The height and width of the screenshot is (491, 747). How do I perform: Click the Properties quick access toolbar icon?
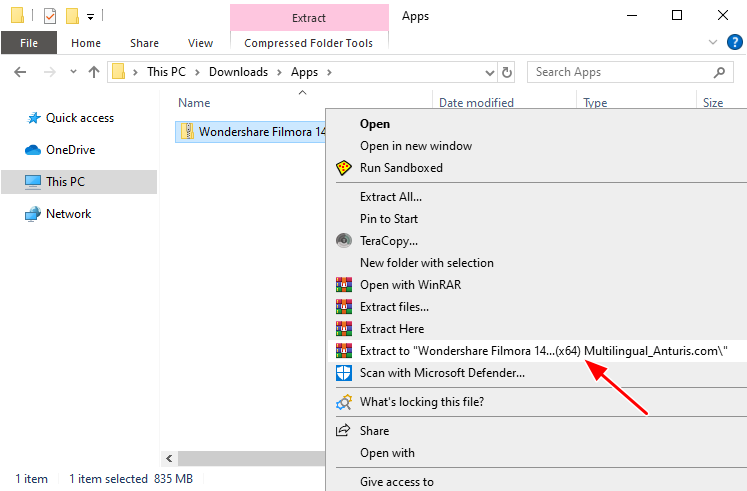[x=49, y=16]
